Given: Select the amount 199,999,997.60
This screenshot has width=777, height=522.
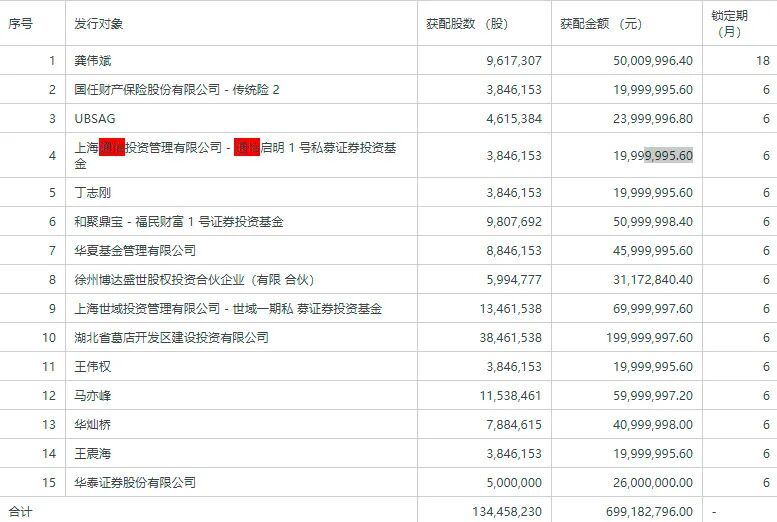Looking at the screenshot, I should click(x=649, y=338).
